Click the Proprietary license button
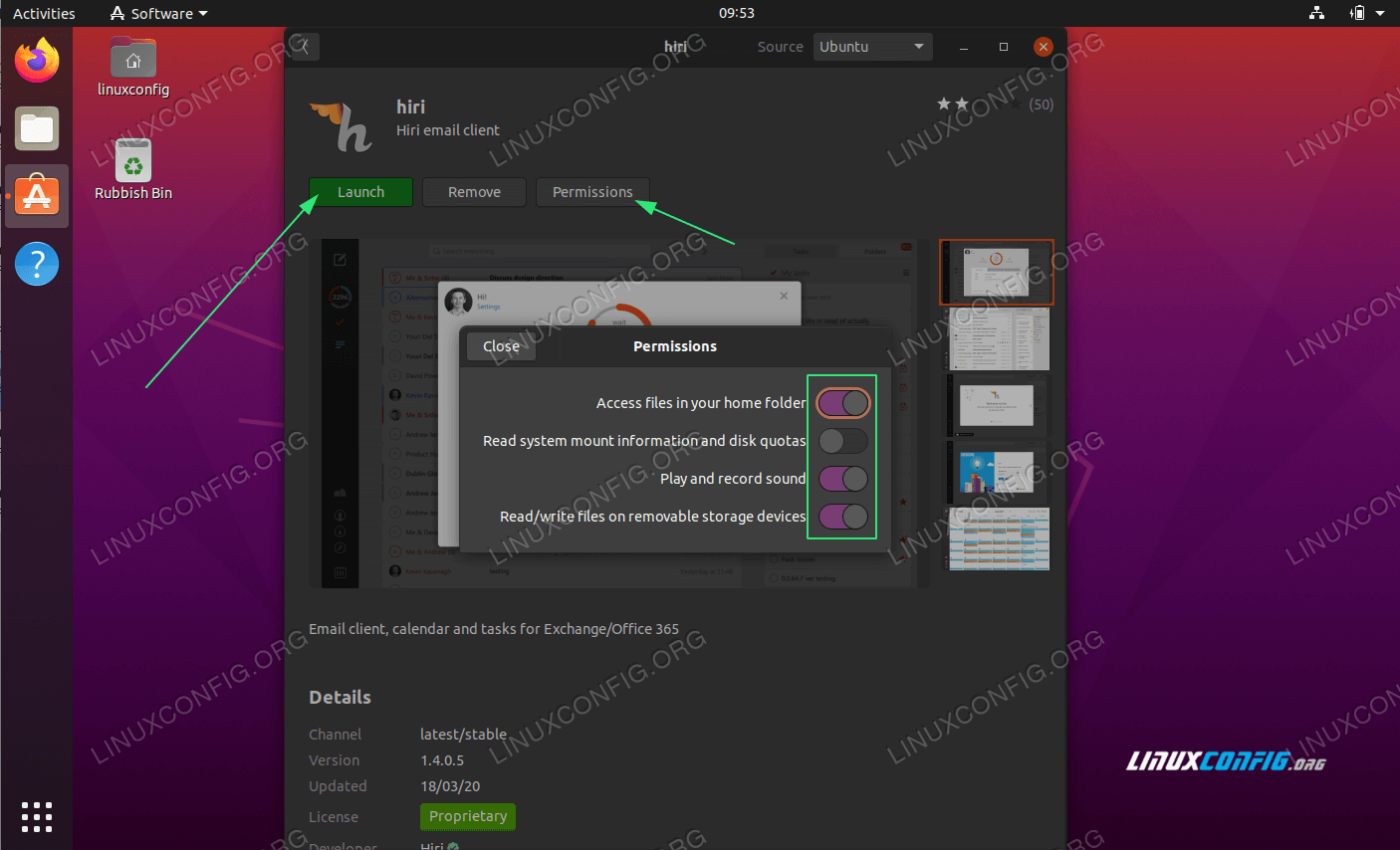 click(x=468, y=816)
